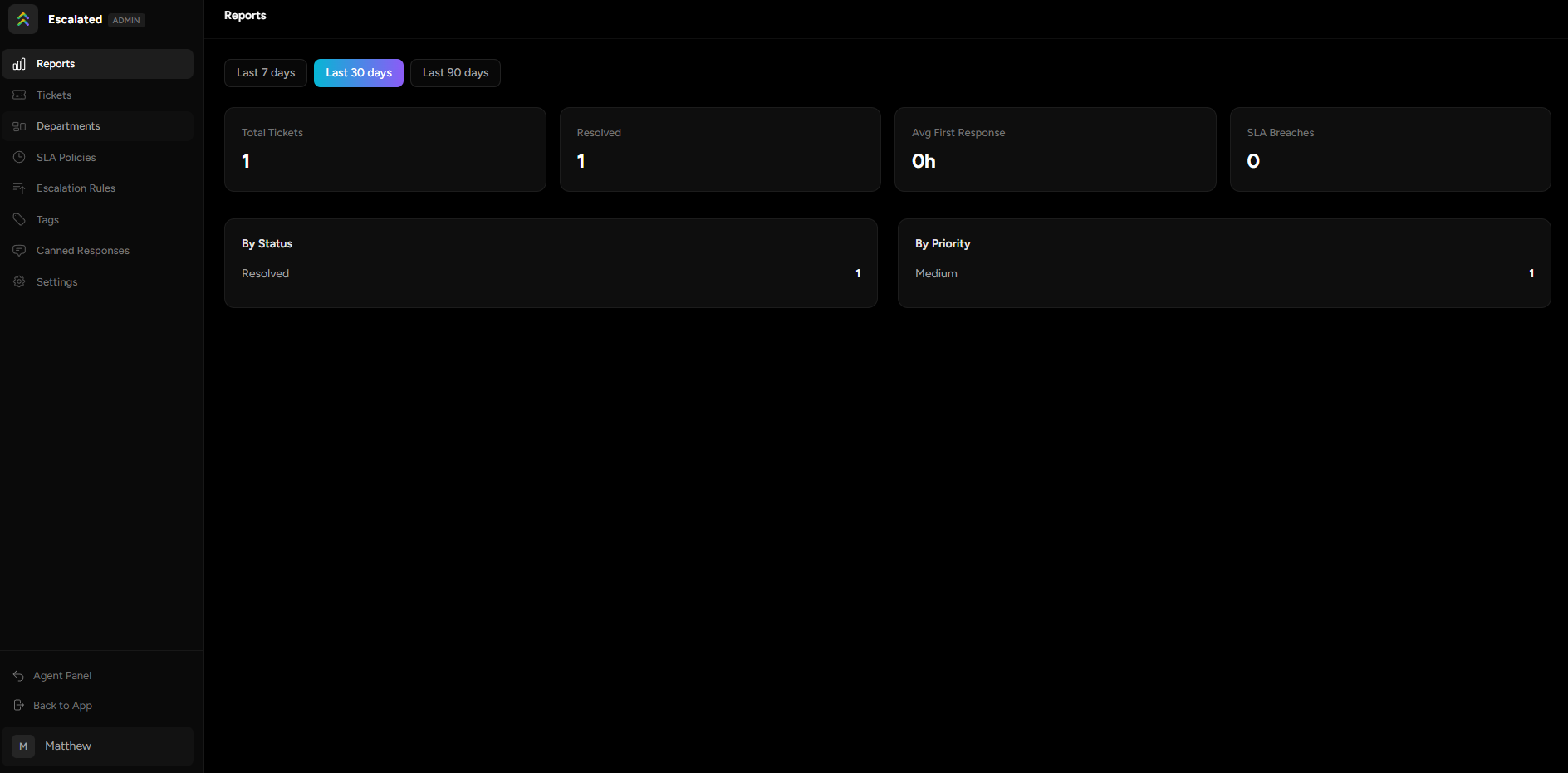Click the Agent Panel return arrow icon

[18, 675]
